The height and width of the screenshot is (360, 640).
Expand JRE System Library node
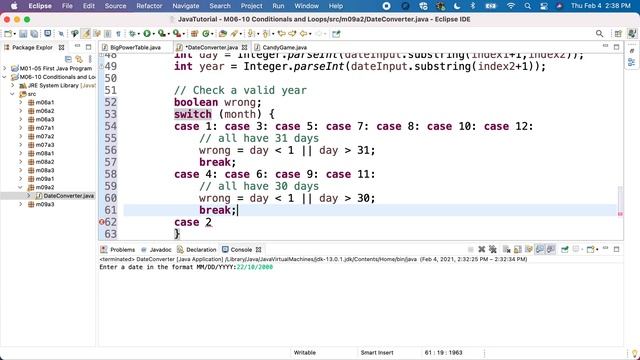pos(13,85)
